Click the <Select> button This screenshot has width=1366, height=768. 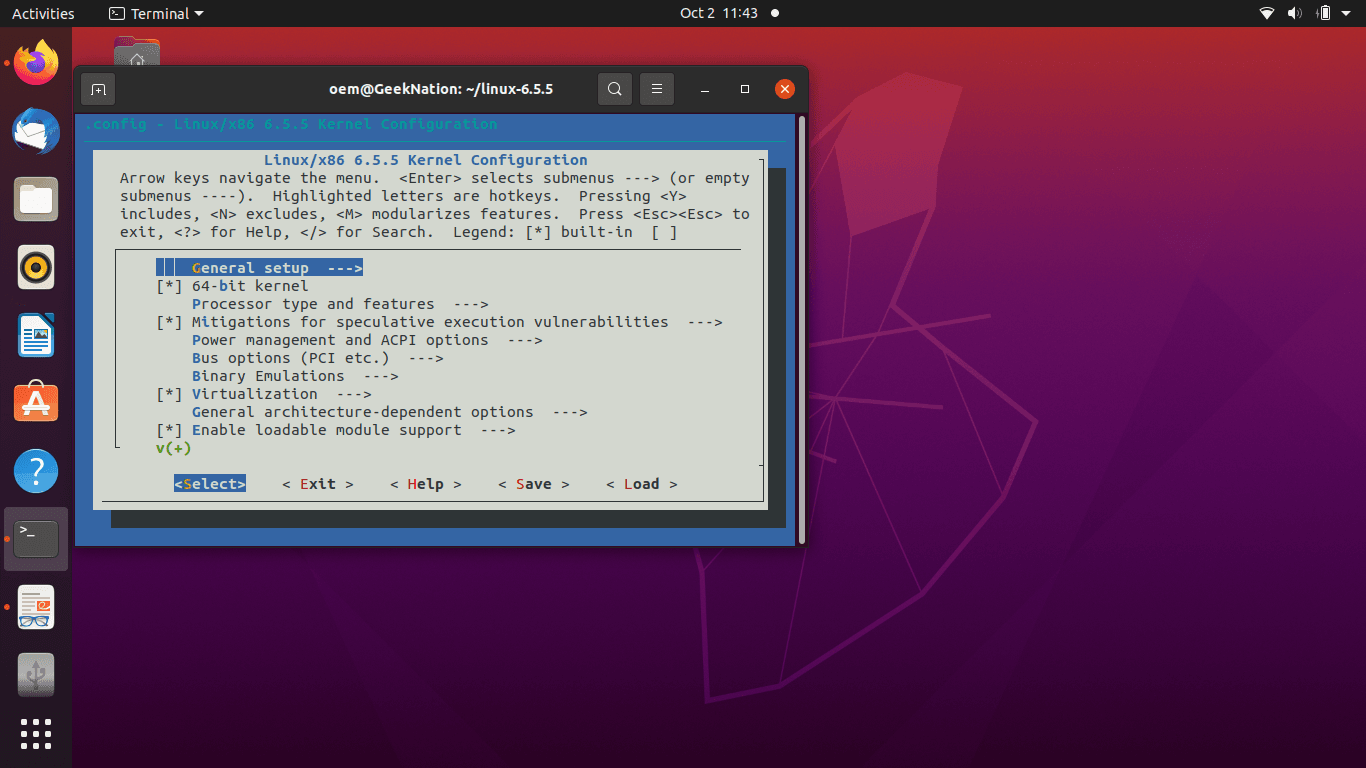click(210, 484)
